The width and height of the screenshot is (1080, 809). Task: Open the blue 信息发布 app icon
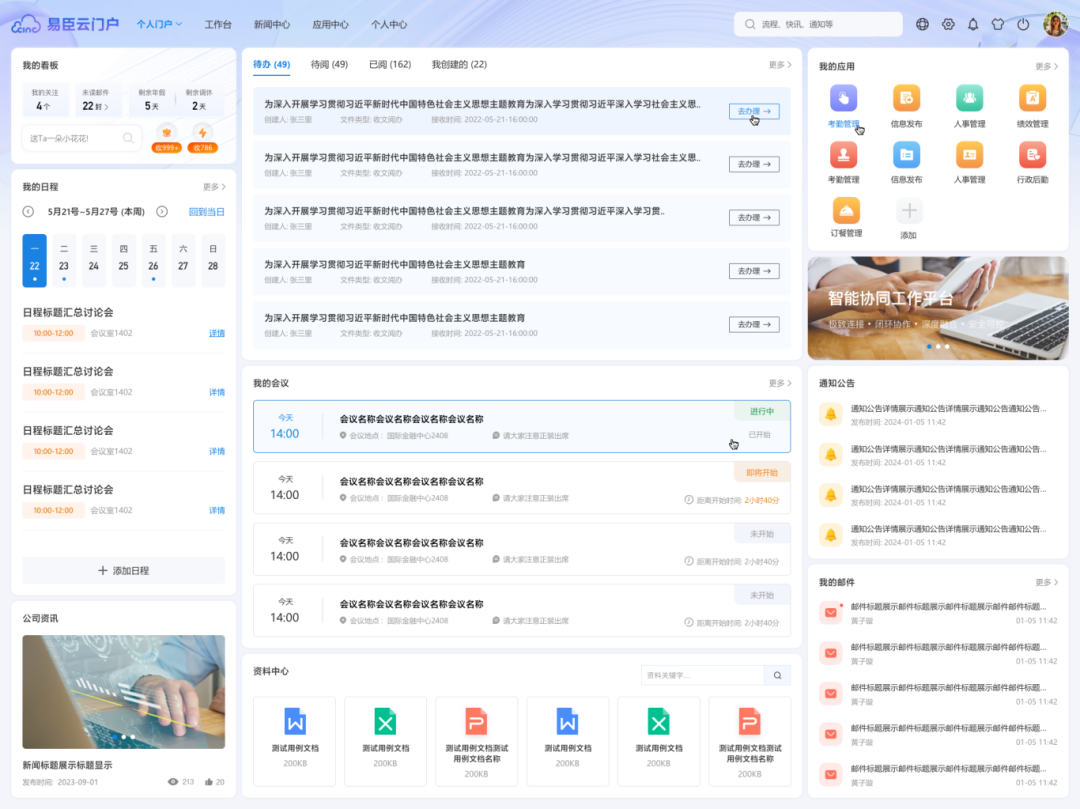click(906, 155)
